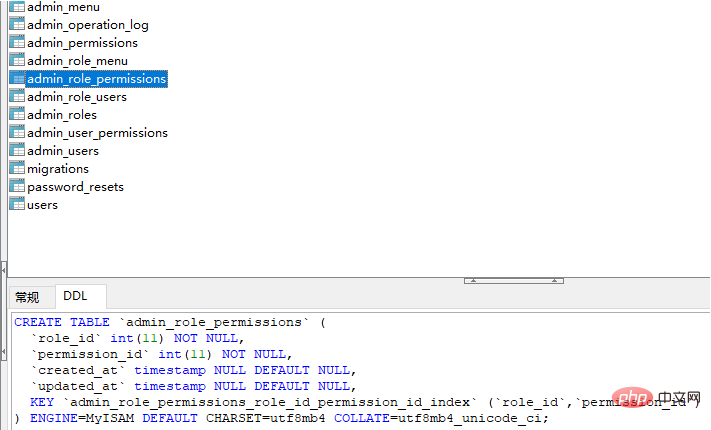Select the admin_role_users table name
Viewport: 711px width, 430px height.
77,97
